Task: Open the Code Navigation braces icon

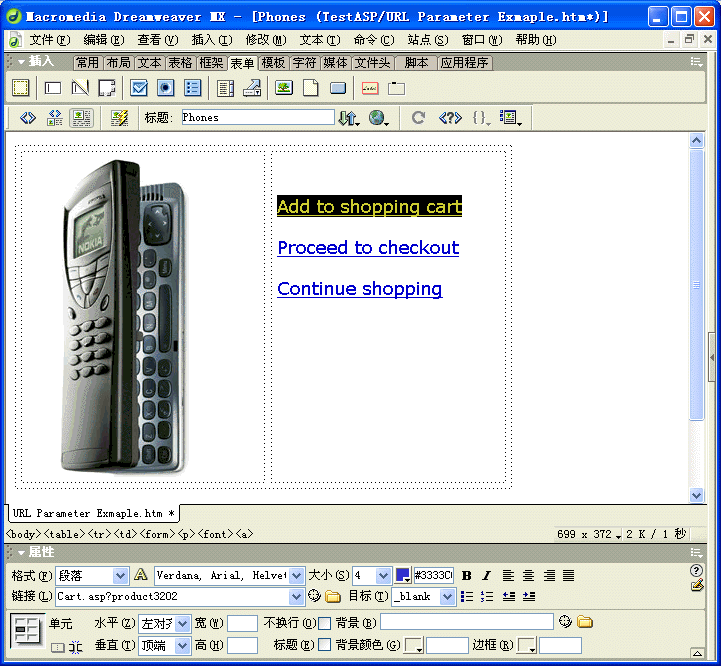Action: click(481, 118)
